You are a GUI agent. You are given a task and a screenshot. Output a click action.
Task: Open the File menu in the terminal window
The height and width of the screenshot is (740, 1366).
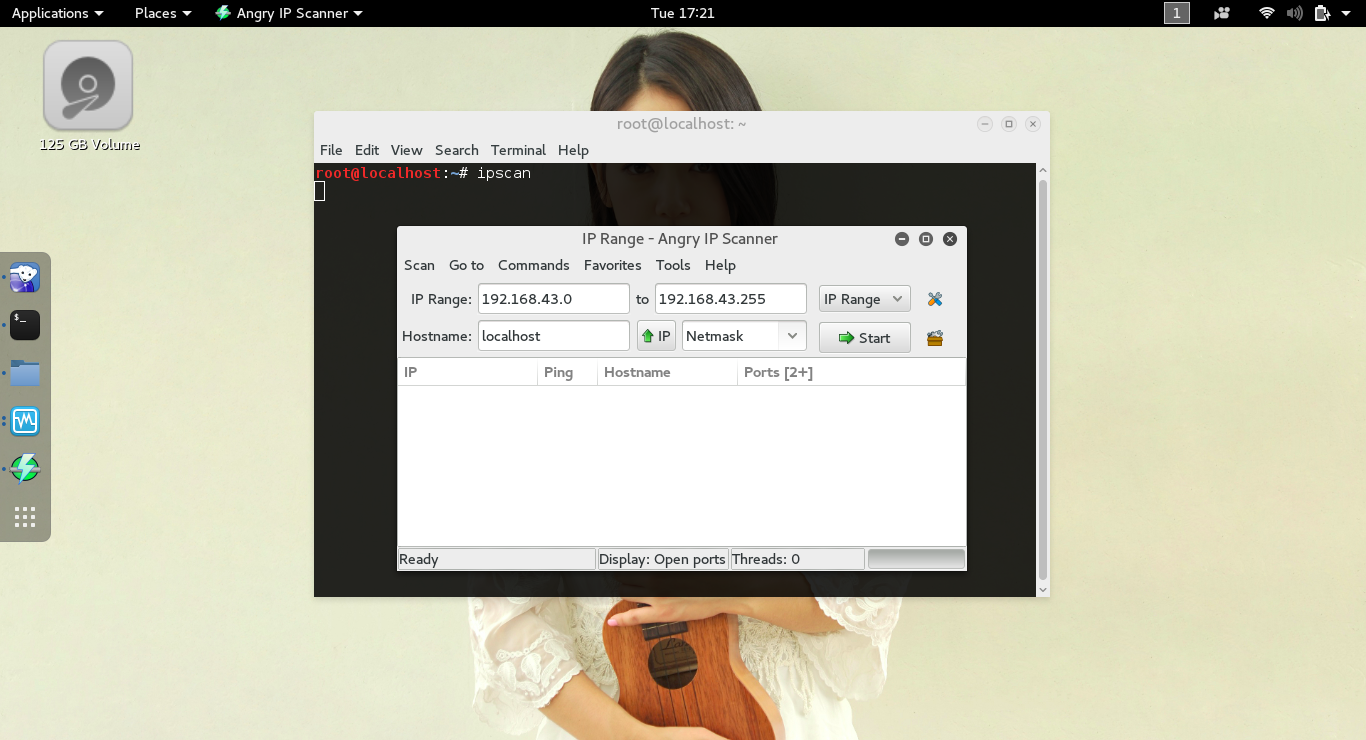(x=331, y=150)
